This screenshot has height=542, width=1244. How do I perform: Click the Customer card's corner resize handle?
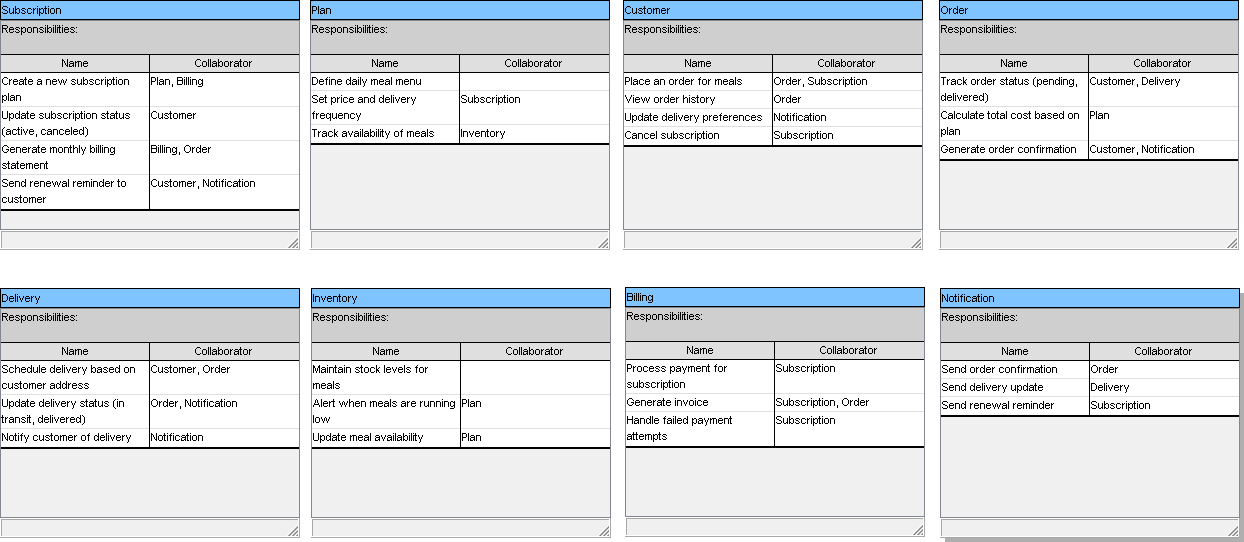[x=916, y=242]
